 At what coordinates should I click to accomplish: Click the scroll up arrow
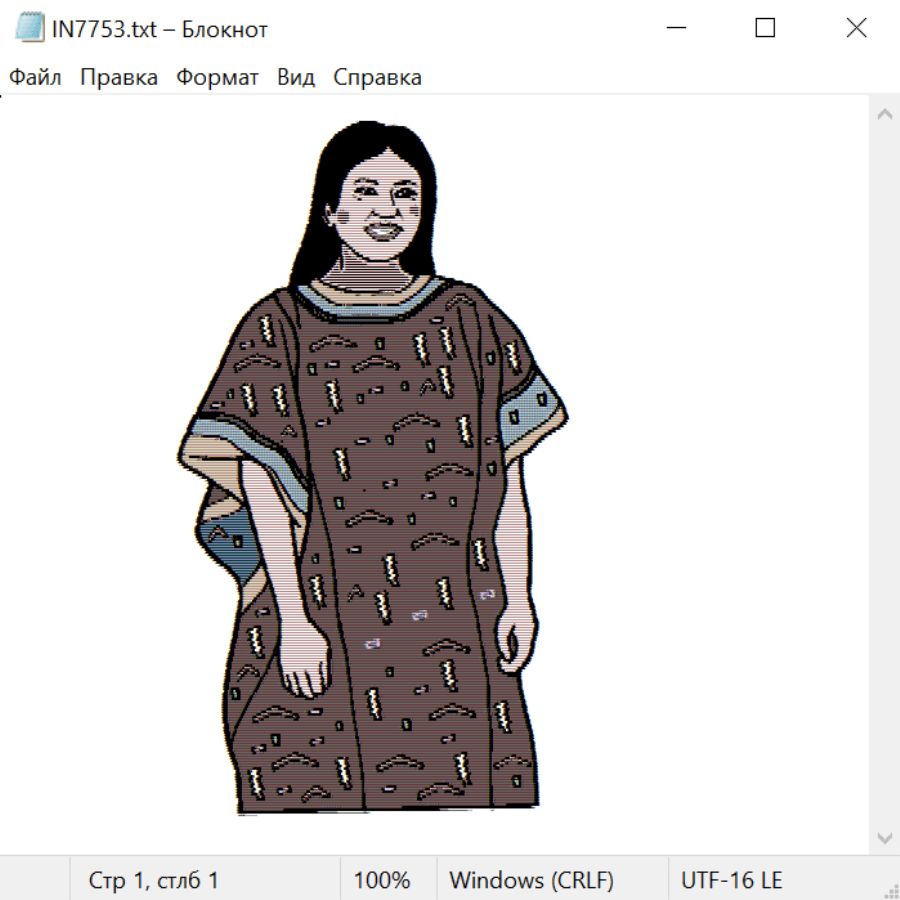884,115
